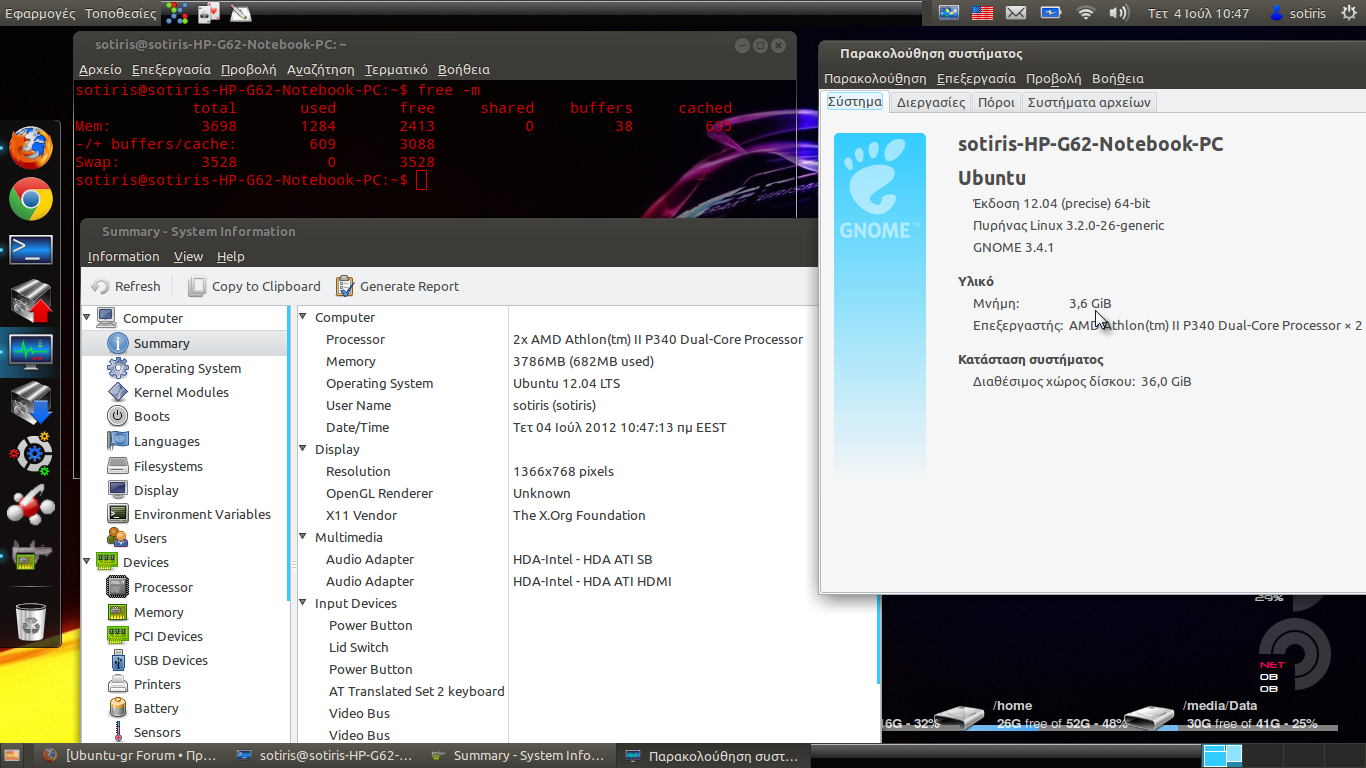Screen dimensions: 1366x768
Task: Open the Τοποθεσίες panel menu
Action: click(x=121, y=13)
